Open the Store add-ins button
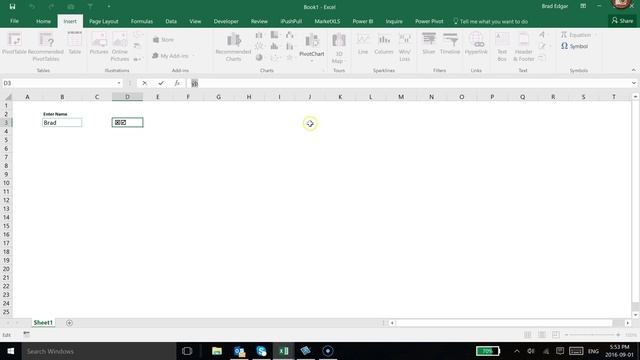 [164, 40]
